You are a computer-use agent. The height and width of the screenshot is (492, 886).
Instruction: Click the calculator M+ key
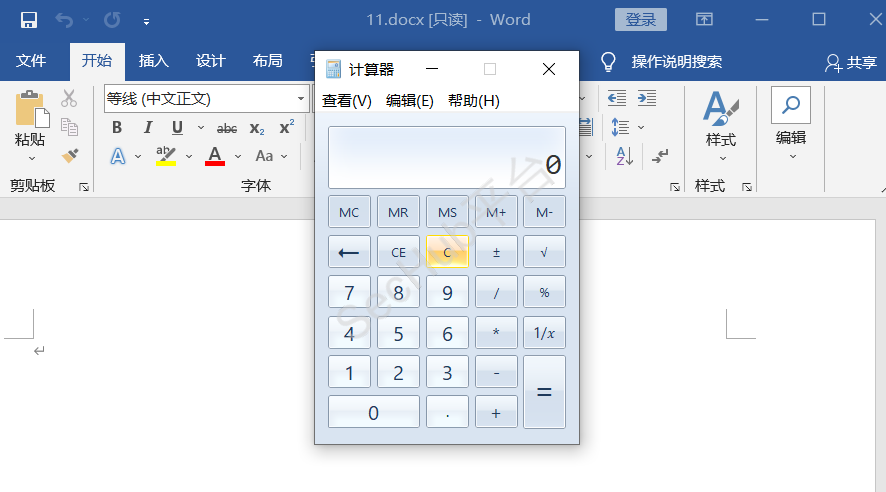click(x=496, y=212)
